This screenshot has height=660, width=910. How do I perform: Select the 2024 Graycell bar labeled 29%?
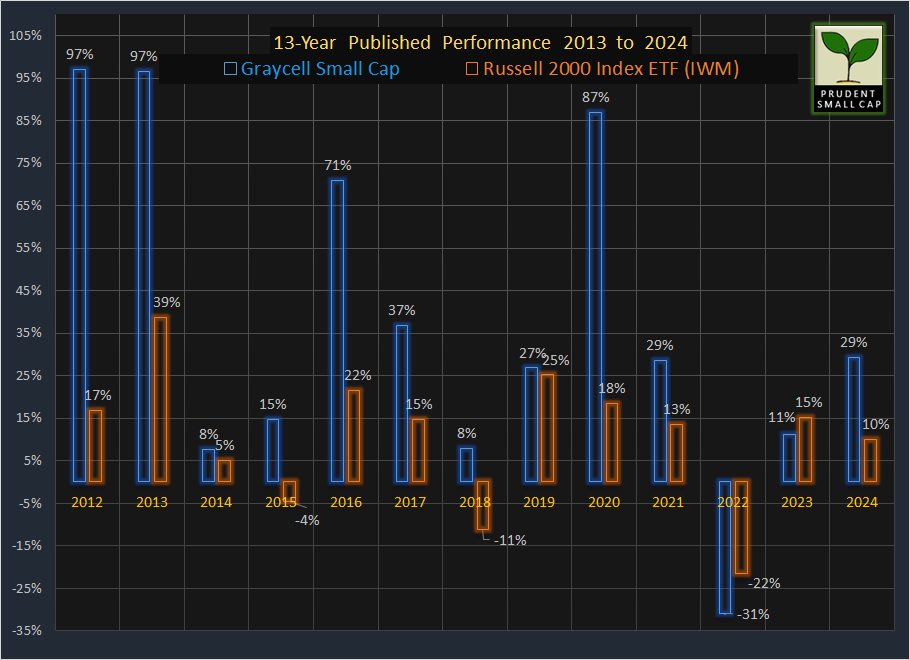(854, 420)
